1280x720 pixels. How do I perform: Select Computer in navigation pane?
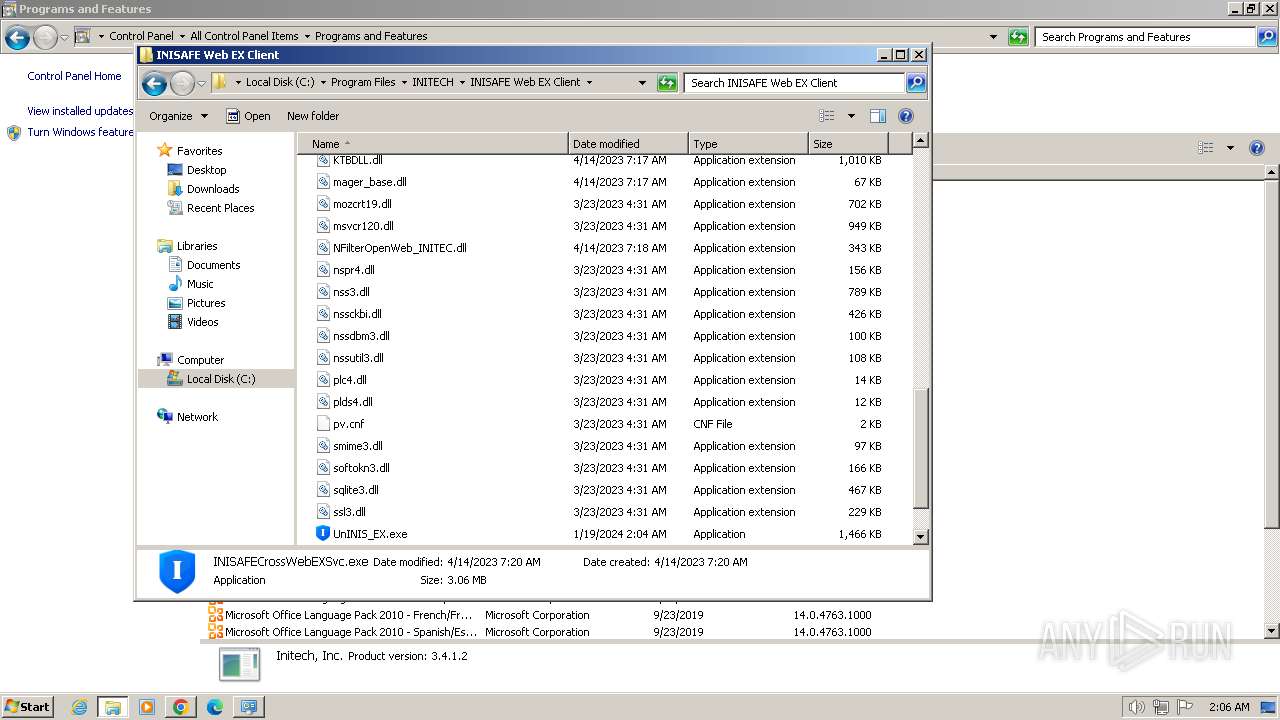(200, 360)
